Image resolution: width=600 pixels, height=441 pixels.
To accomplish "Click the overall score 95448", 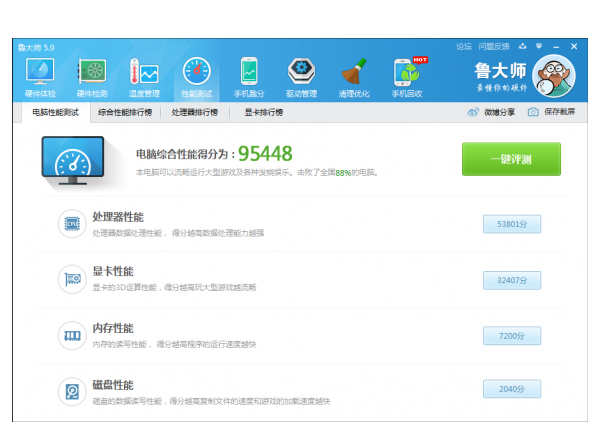I will pyautogui.click(x=265, y=154).
